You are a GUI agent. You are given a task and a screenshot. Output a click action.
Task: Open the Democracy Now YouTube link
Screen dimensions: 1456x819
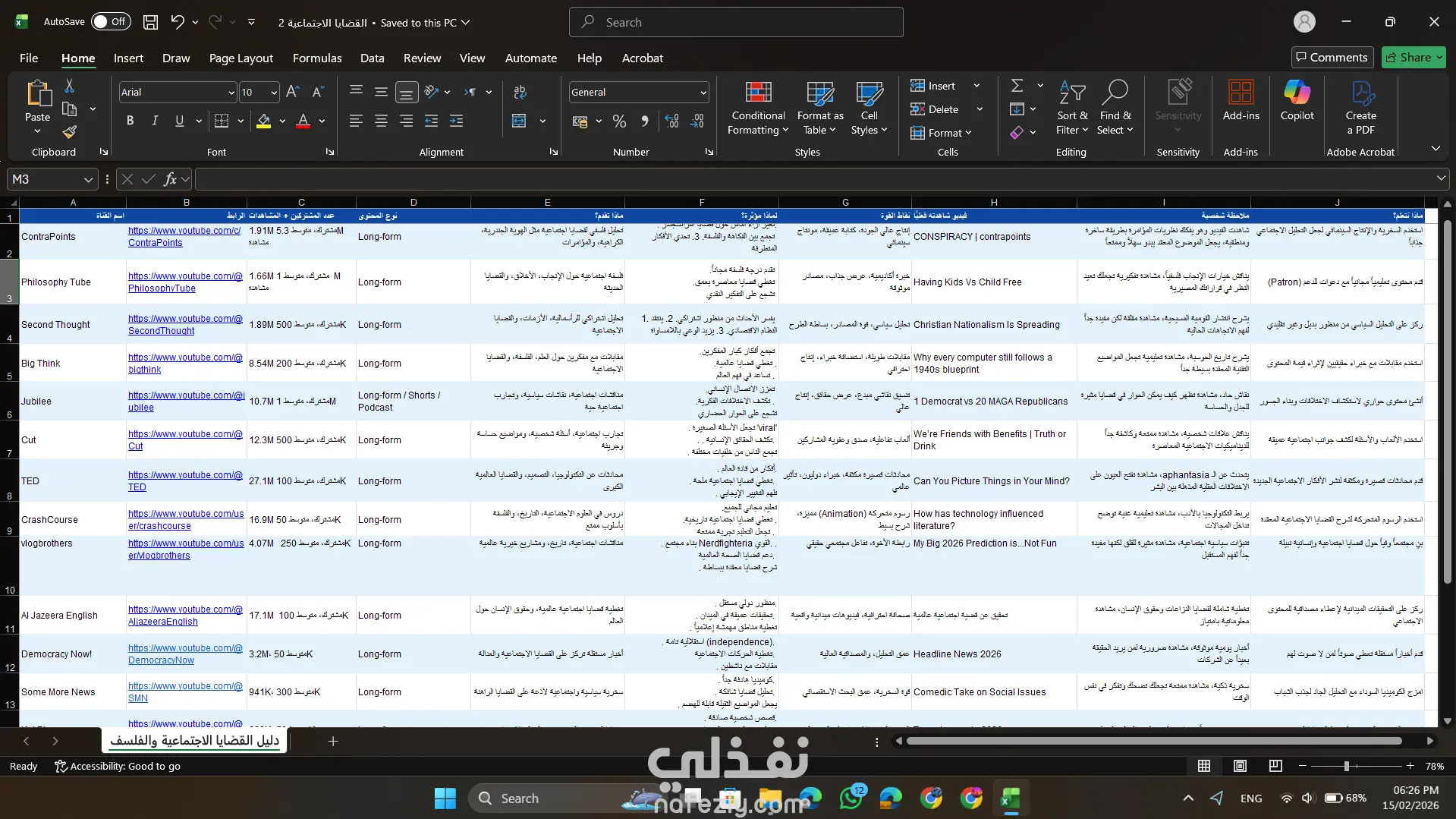pyautogui.click(x=185, y=654)
